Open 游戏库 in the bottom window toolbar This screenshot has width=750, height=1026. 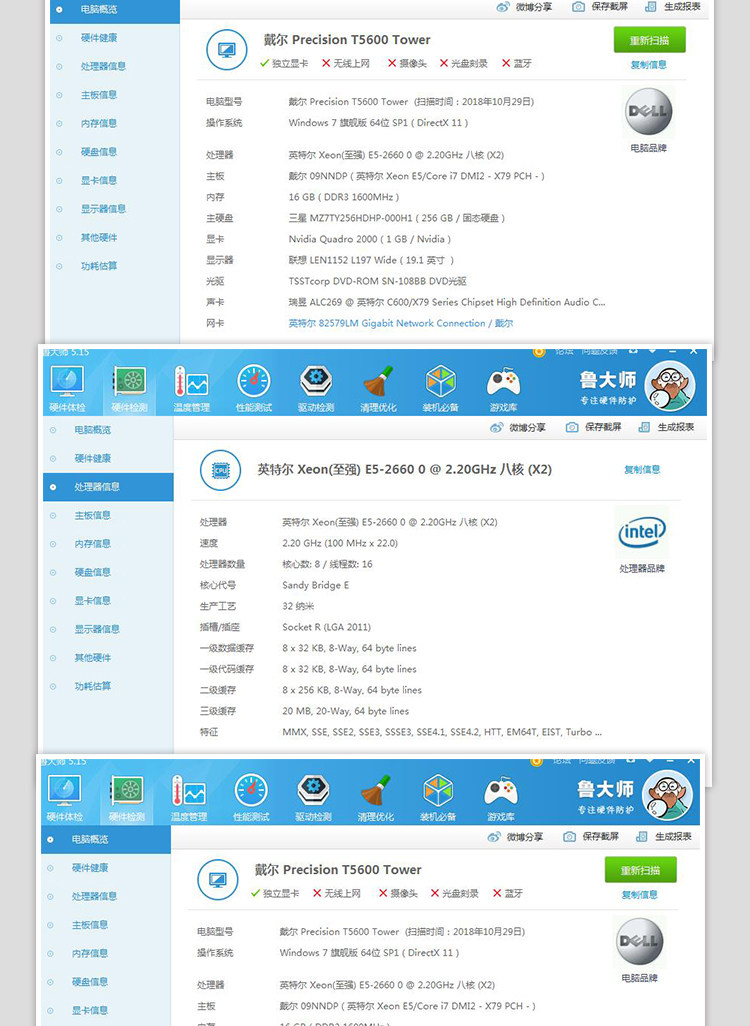click(x=501, y=798)
